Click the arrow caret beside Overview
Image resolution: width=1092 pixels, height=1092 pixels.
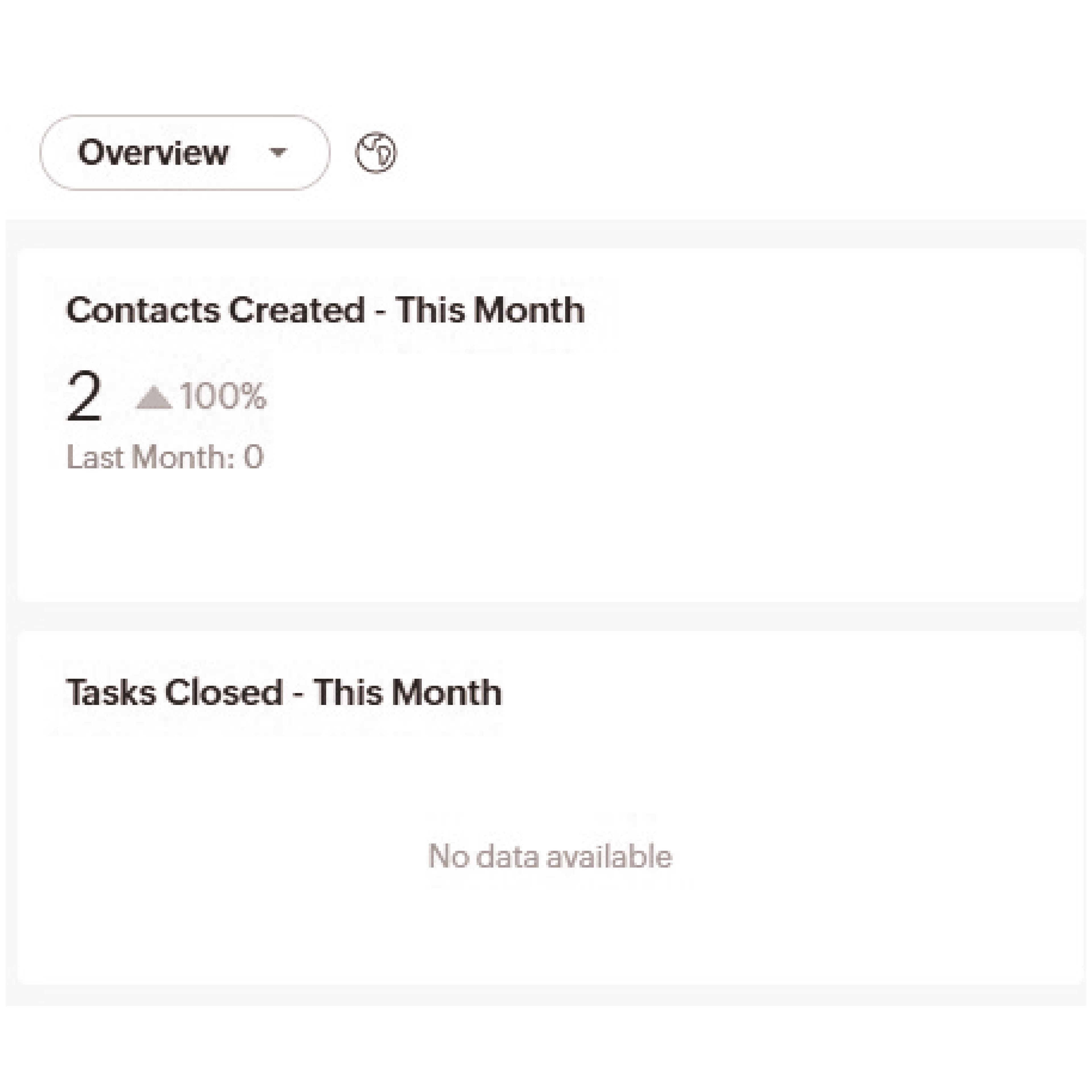point(278,152)
